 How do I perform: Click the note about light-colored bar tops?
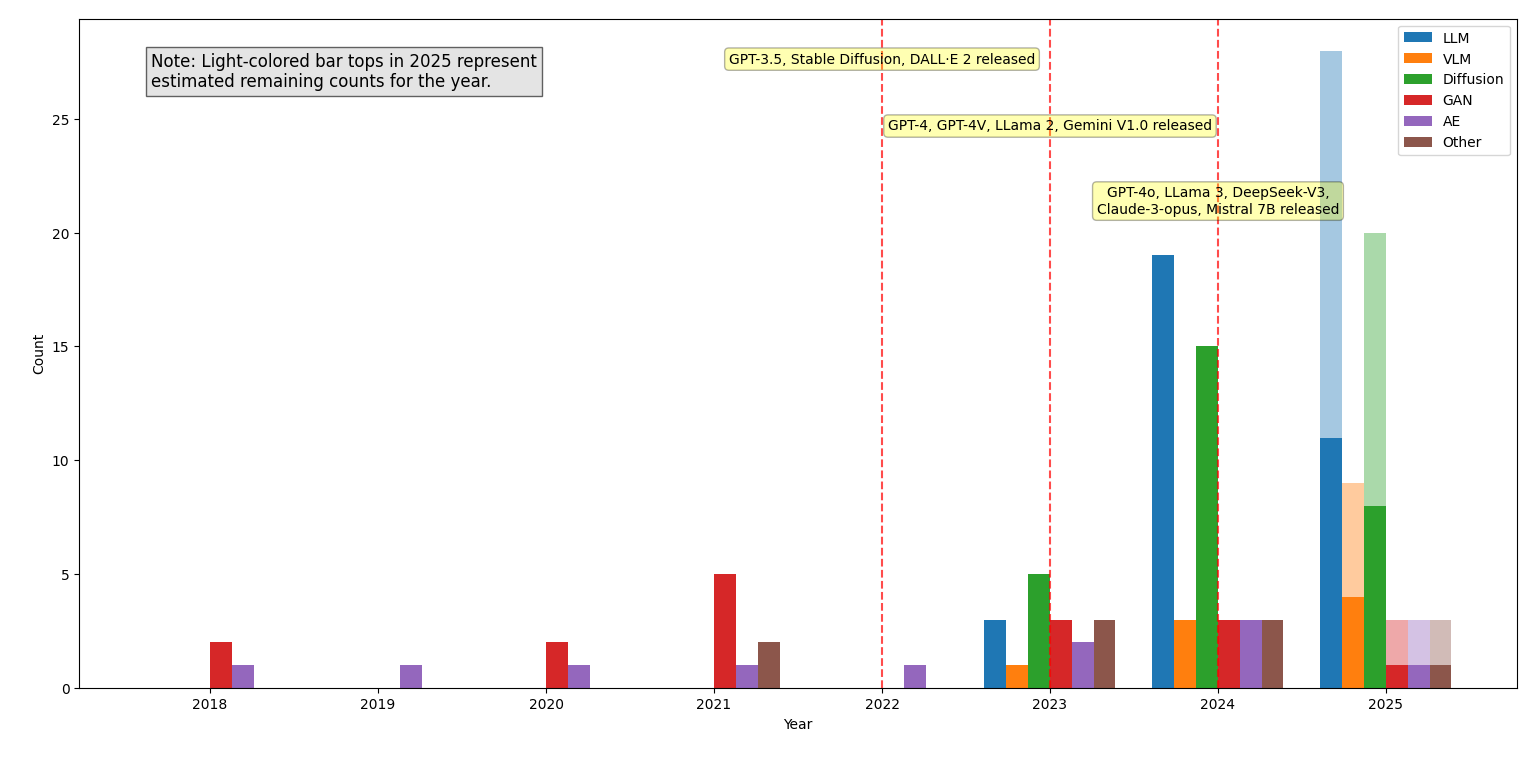pos(344,72)
